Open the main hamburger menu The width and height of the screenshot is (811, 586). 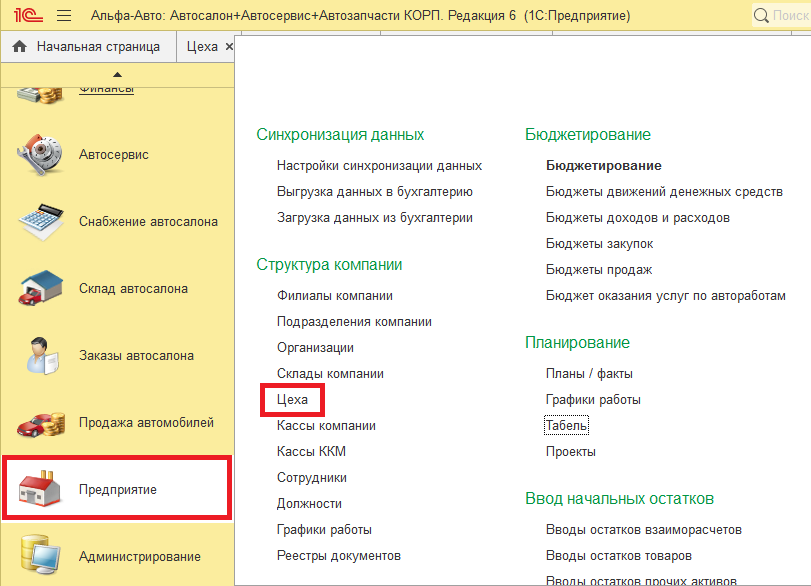coord(64,16)
